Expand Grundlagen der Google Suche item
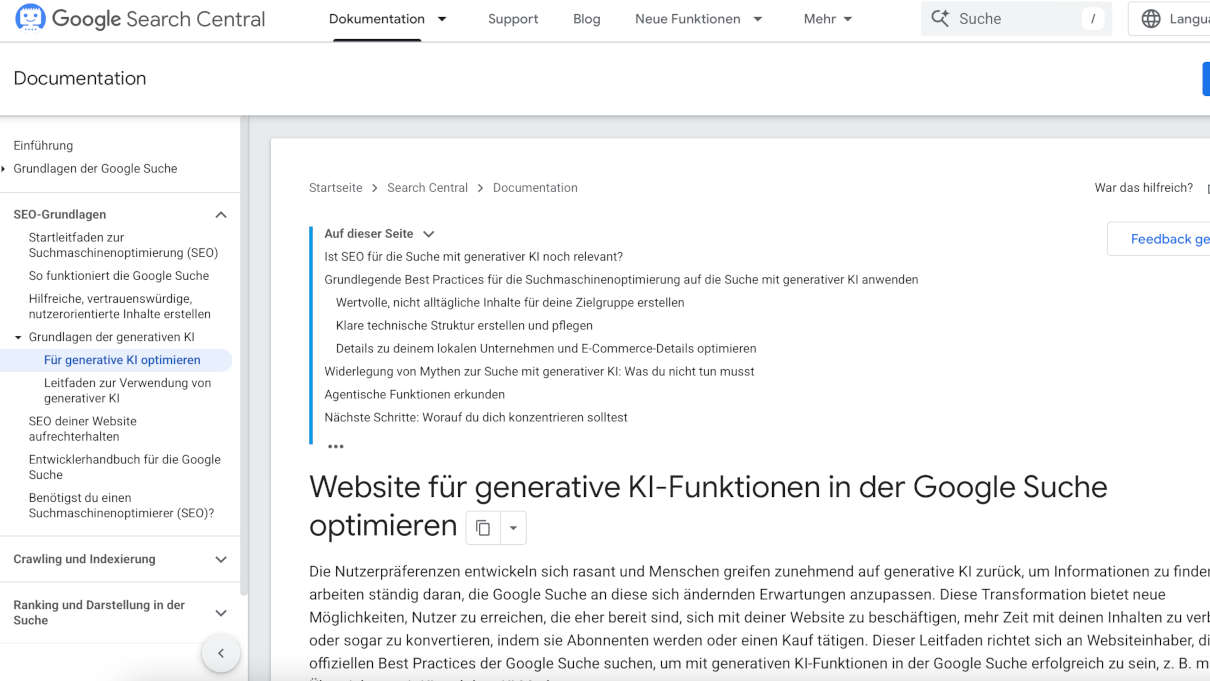Image resolution: width=1210 pixels, height=681 pixels. coord(4,169)
